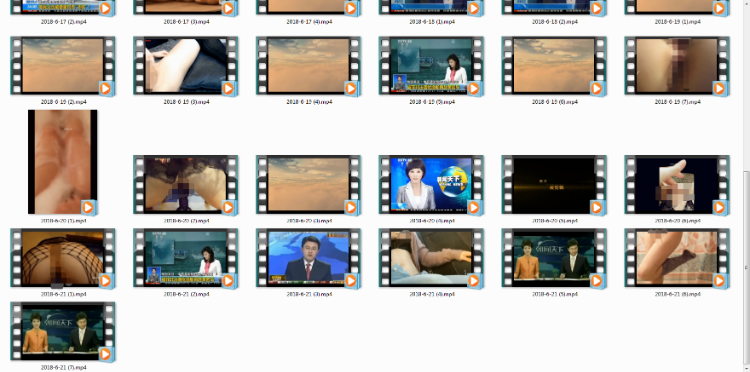Viewport: 750px width, 372px height.
Task: Click the play badge on 2018-6-20 (5).mp4
Action: pyautogui.click(x=596, y=207)
